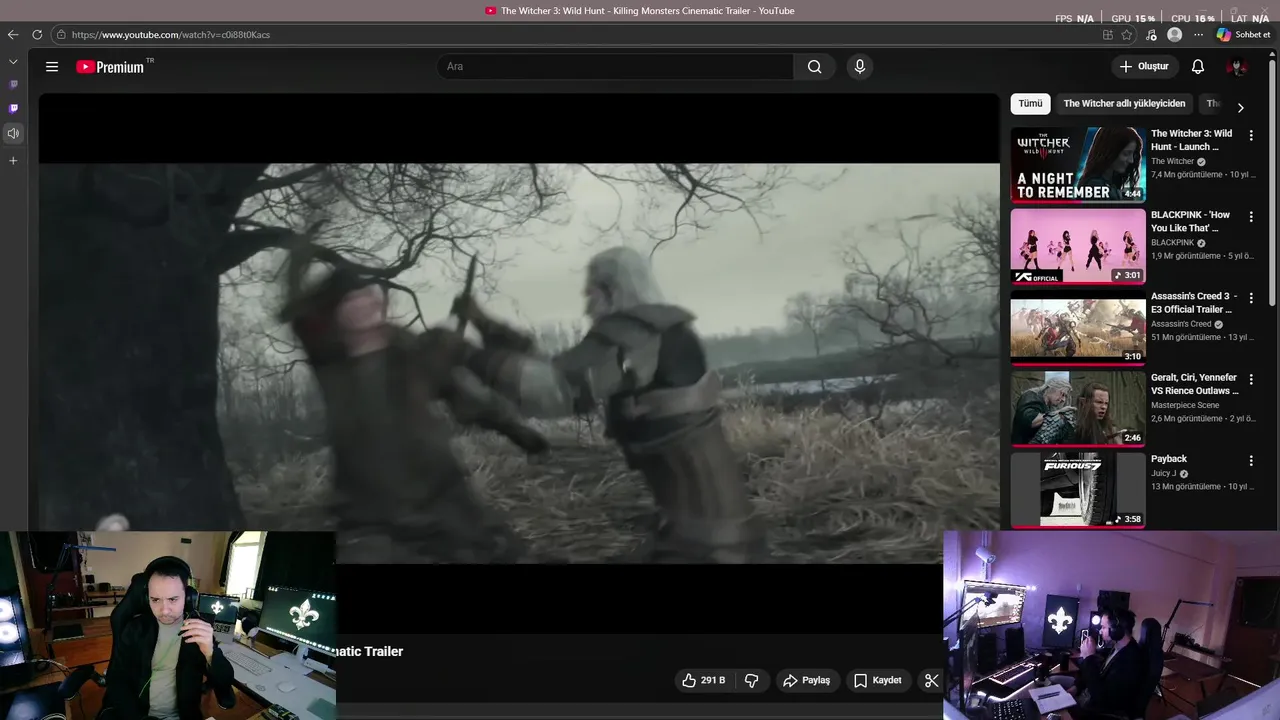The height and width of the screenshot is (720, 1280).
Task: Open options for Assassin's Creed 3 video
Action: pyautogui.click(x=1251, y=298)
